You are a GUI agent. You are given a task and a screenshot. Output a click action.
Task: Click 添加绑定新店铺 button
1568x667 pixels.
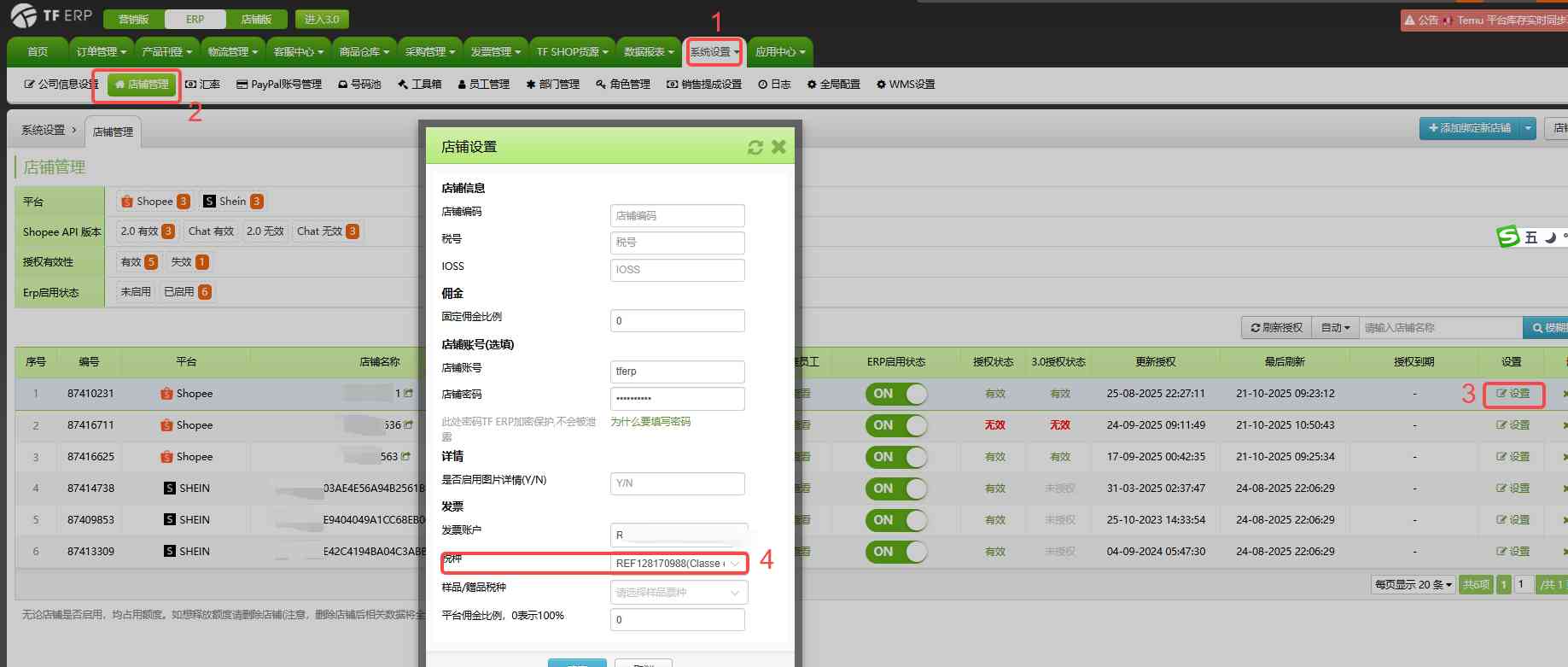pyautogui.click(x=1469, y=128)
